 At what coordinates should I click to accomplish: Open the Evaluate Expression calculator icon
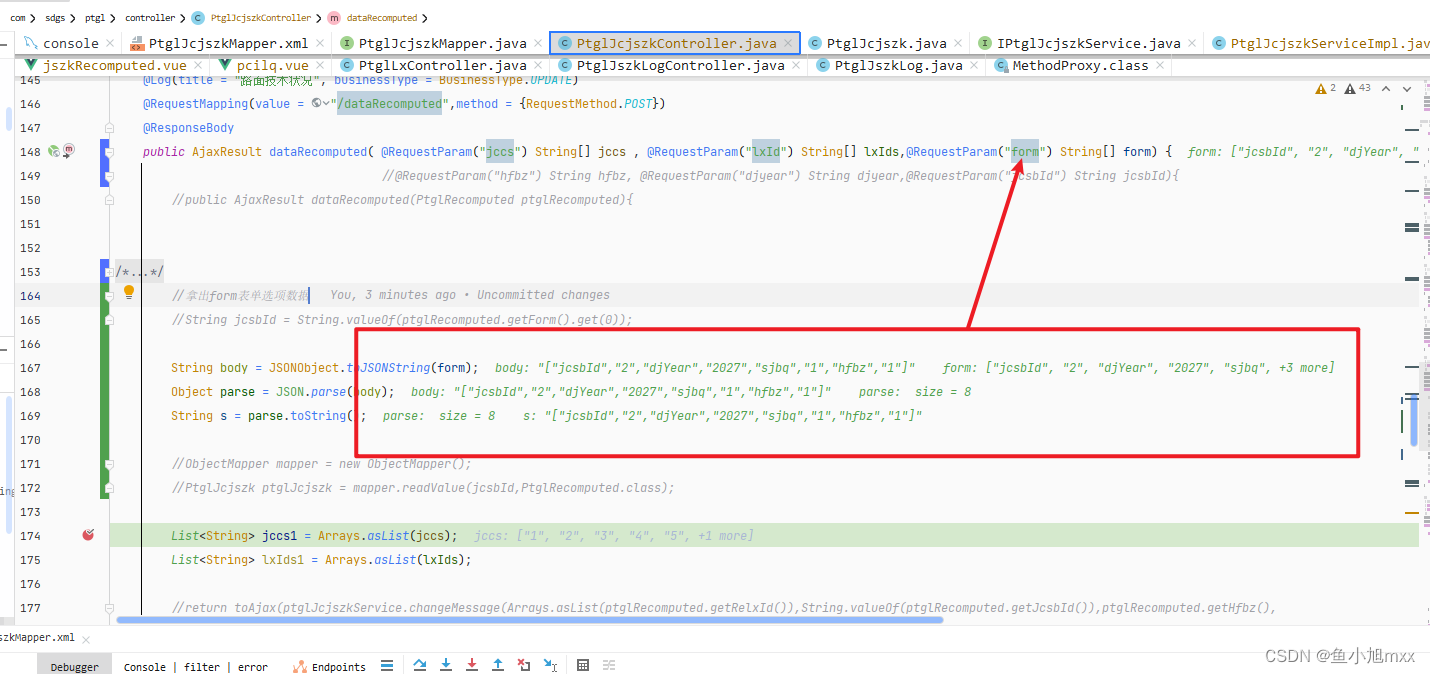(583, 665)
